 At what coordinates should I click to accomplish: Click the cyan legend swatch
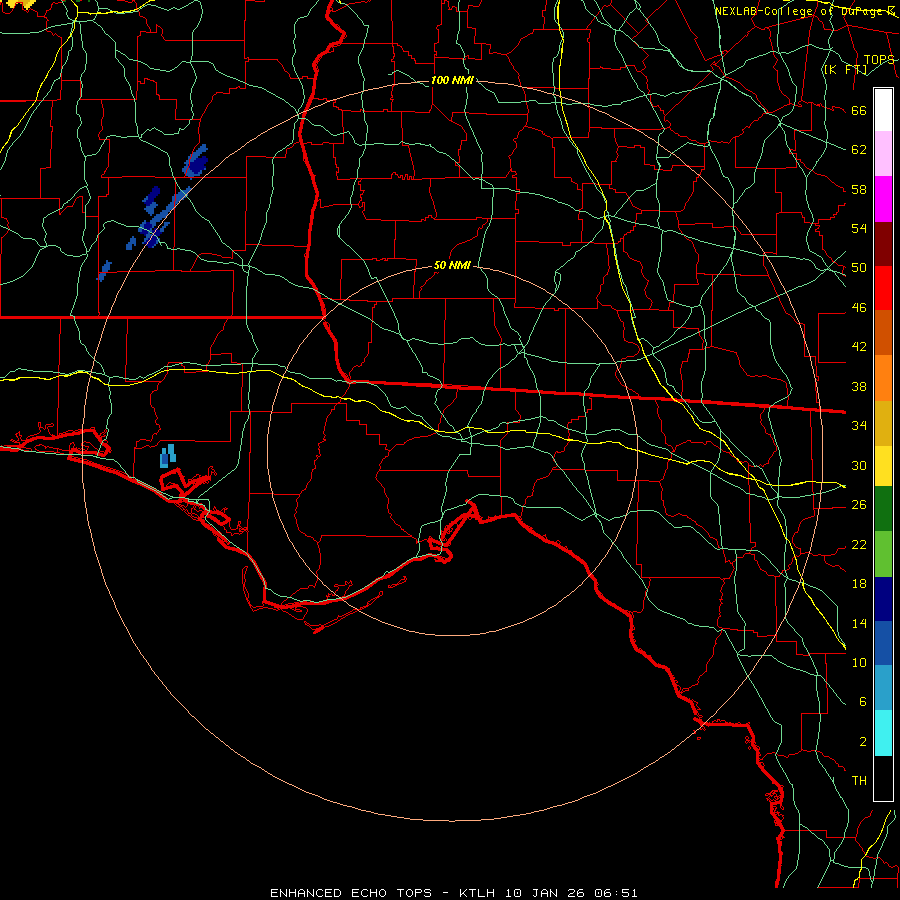click(x=883, y=733)
